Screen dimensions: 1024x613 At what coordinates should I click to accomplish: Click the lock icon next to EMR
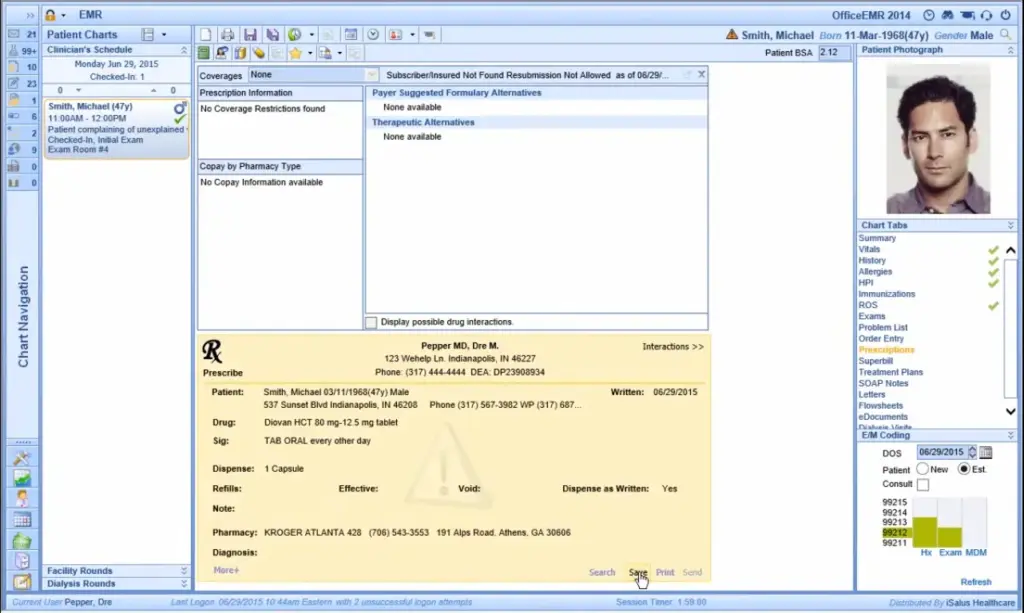pyautogui.click(x=50, y=14)
